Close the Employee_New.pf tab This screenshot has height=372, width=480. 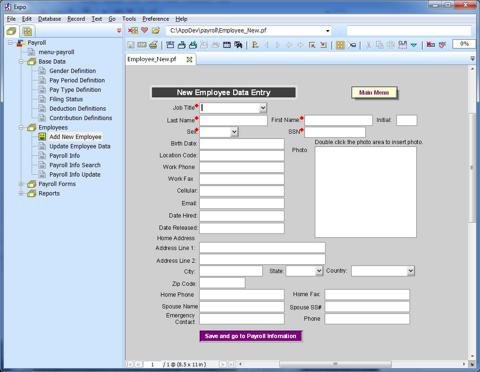click(189, 60)
